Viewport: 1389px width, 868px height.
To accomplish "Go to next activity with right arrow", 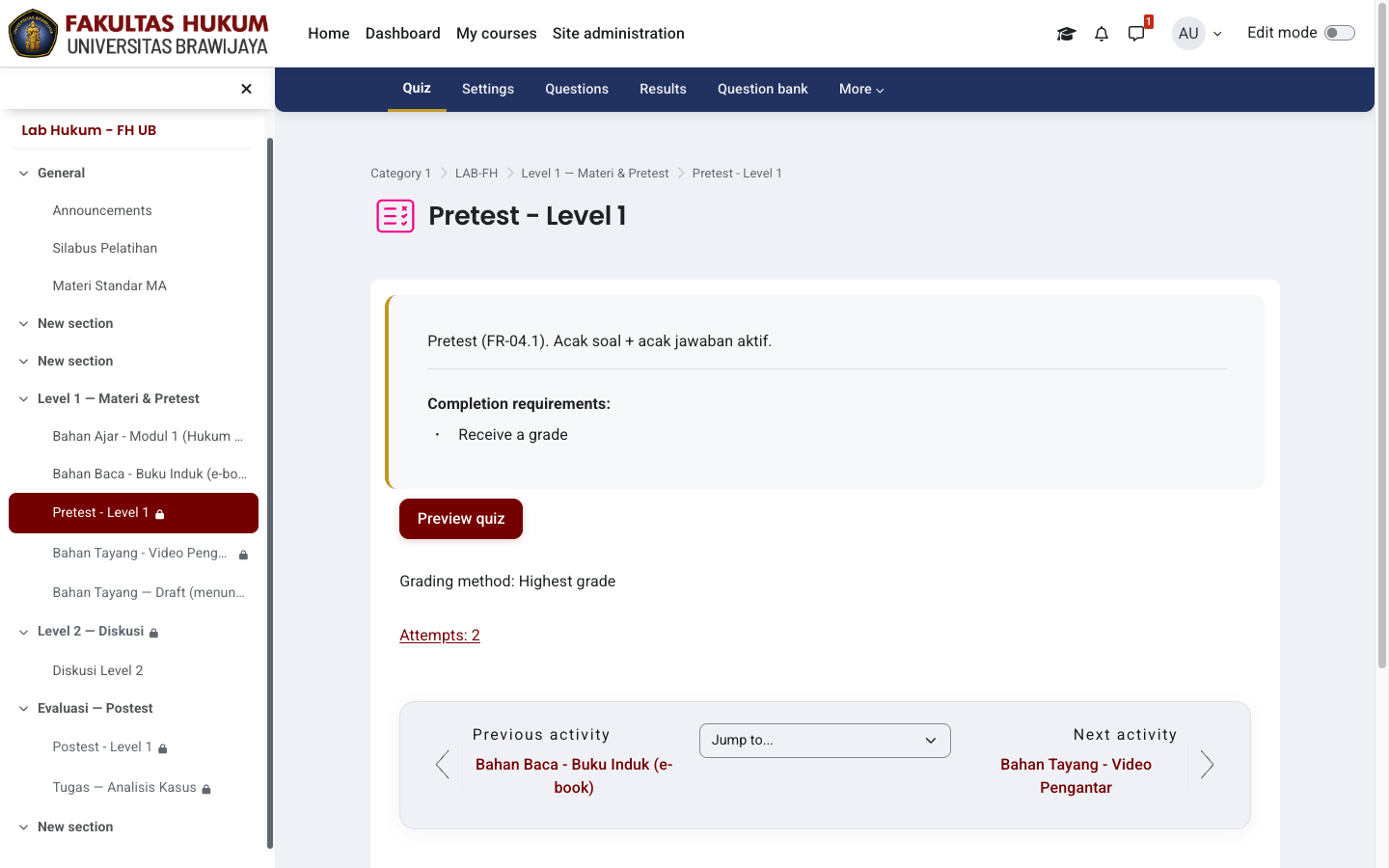I will pyautogui.click(x=1207, y=765).
